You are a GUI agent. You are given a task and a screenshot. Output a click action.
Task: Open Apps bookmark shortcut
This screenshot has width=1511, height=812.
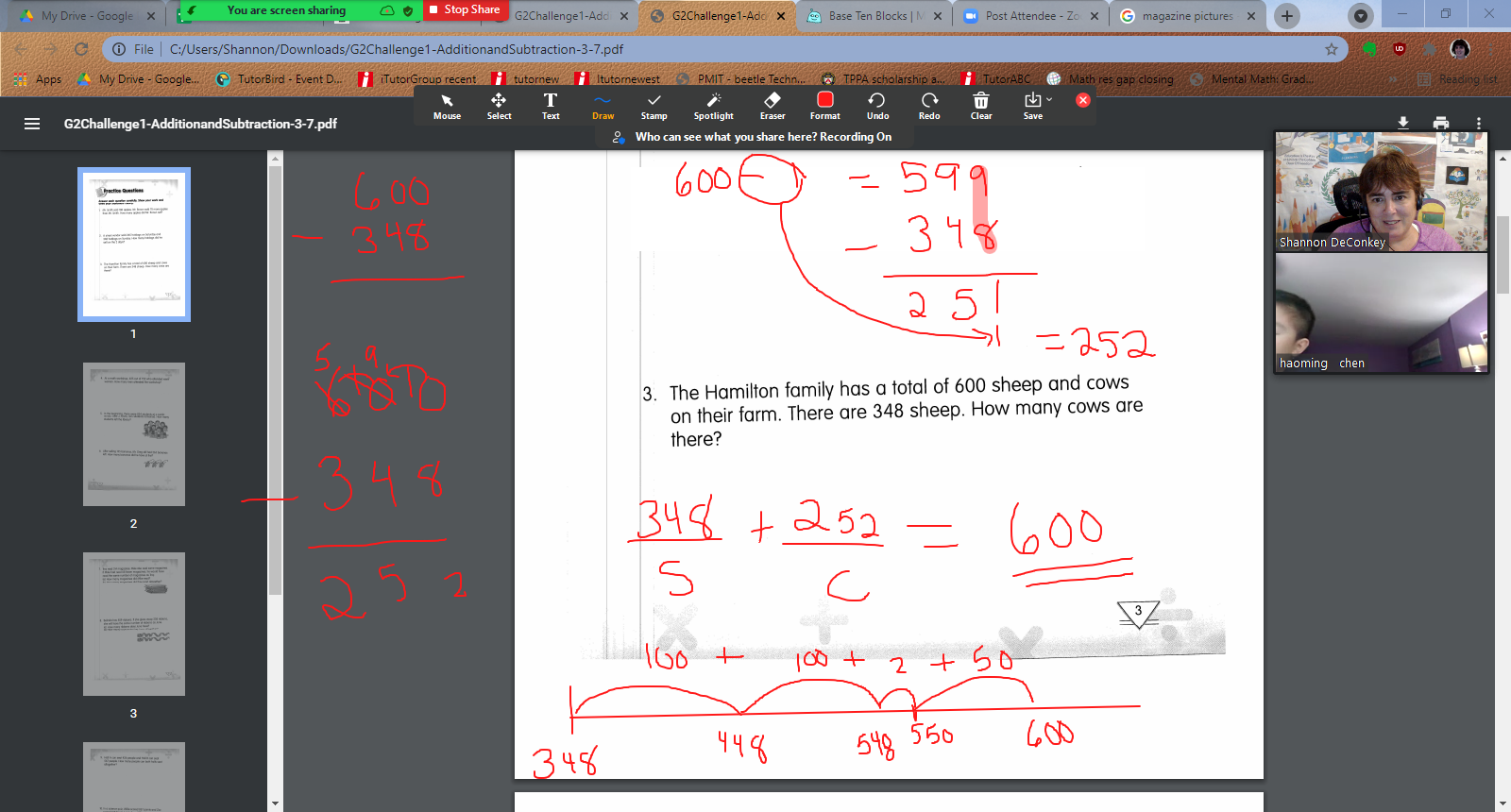[39, 79]
